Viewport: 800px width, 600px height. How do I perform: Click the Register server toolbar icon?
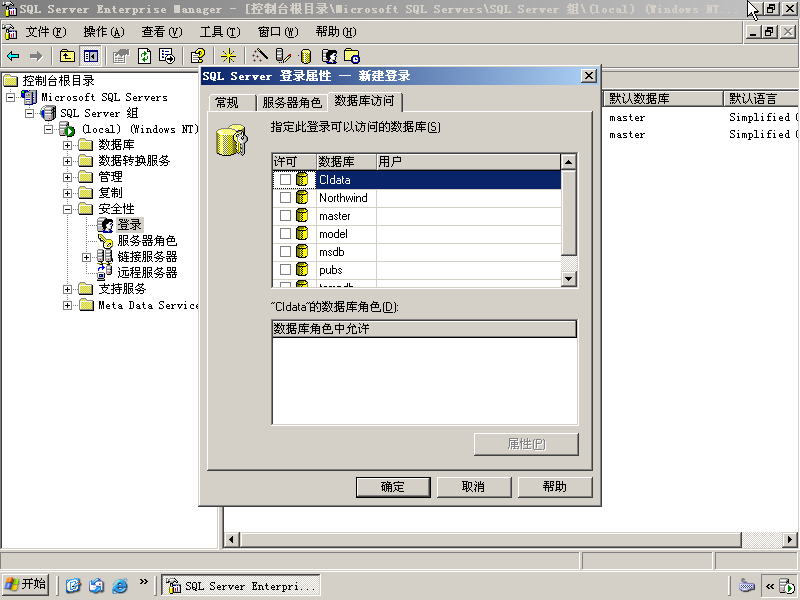(x=283, y=56)
